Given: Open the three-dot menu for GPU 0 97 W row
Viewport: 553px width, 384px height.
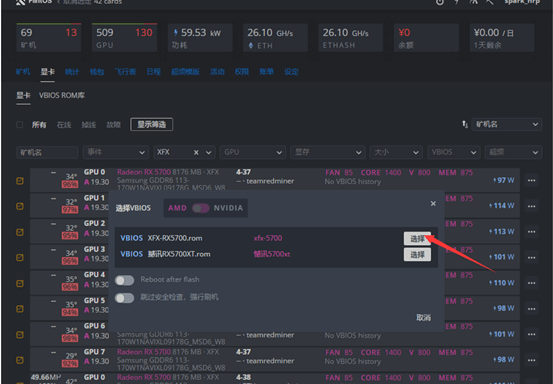Looking at the screenshot, I should point(531,181).
